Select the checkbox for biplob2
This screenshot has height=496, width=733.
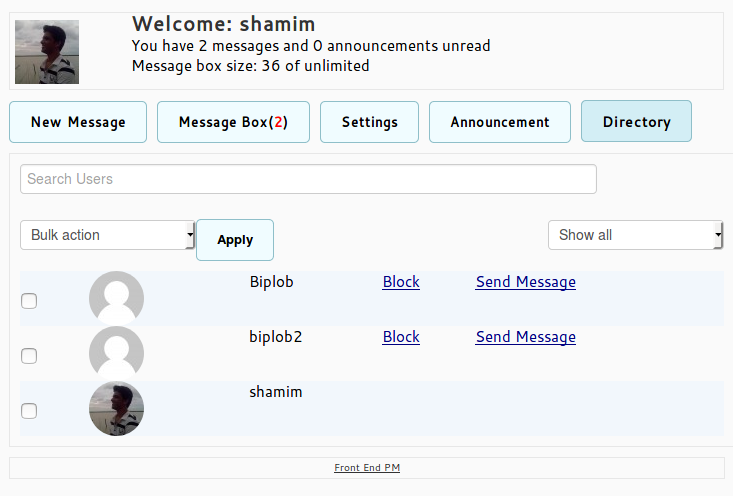[x=29, y=356]
